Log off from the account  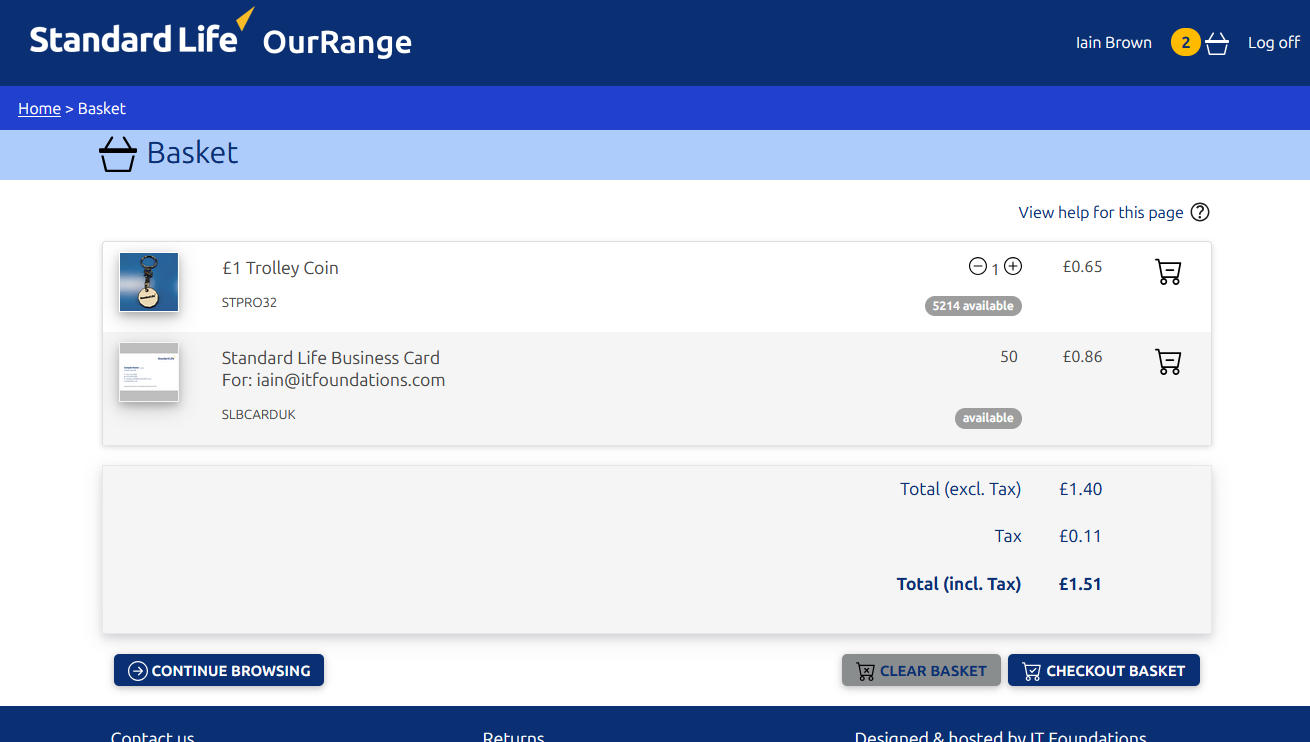[x=1273, y=43]
